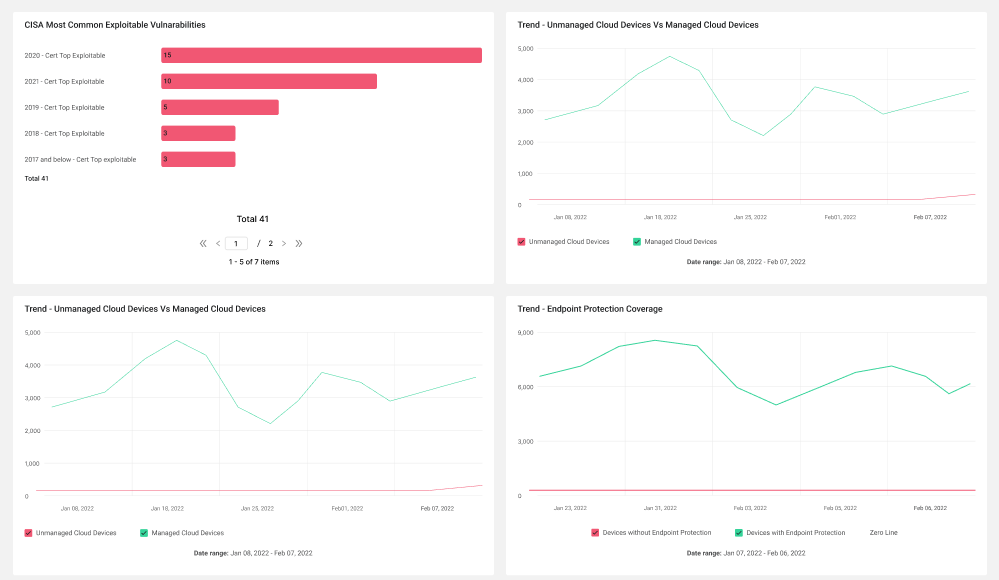
Task: Click the Jan 31, 2022 axis date
Action: [660, 509]
